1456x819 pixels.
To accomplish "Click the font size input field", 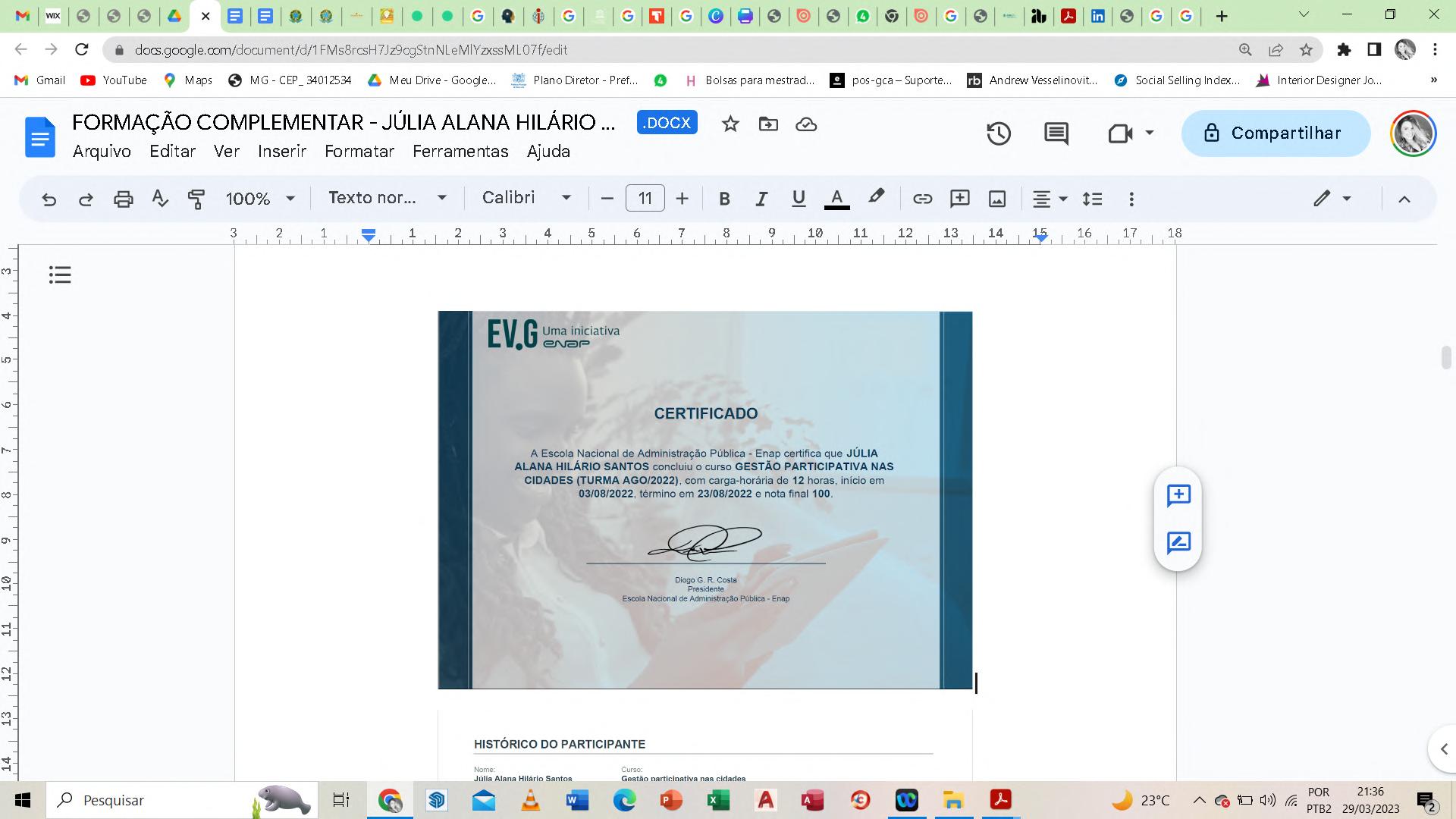I will coord(645,199).
